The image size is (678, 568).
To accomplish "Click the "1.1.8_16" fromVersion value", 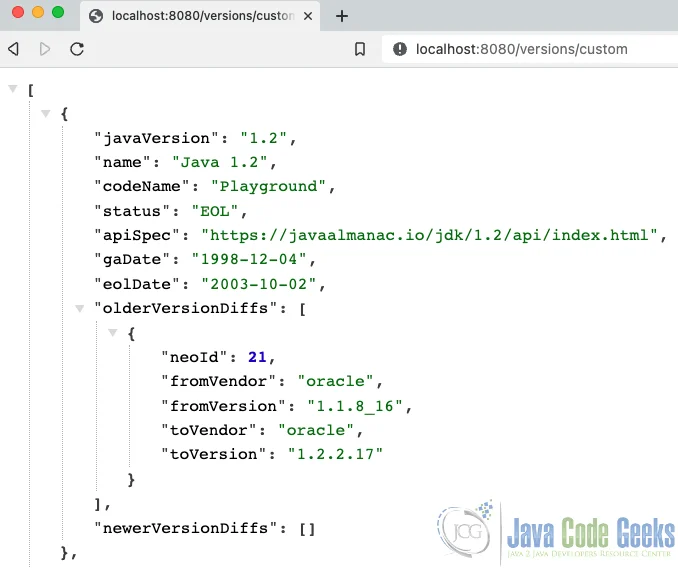I will coord(355,406).
